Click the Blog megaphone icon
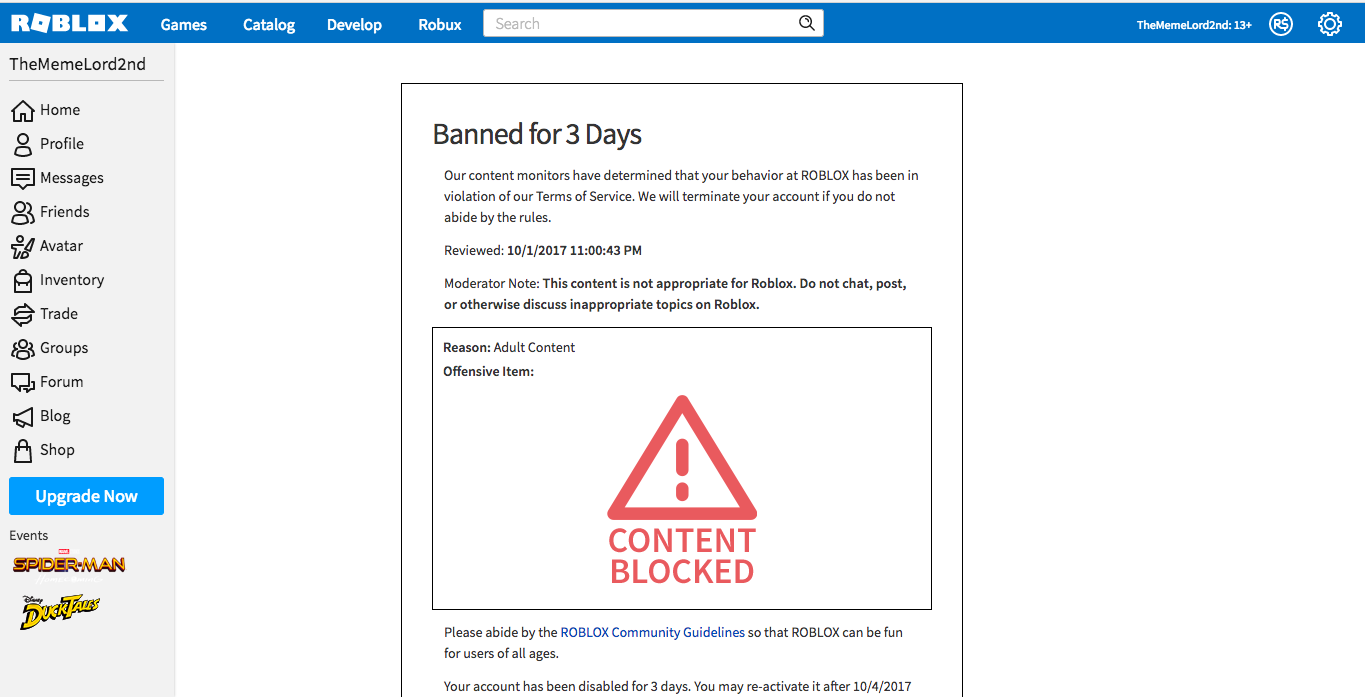This screenshot has width=1365, height=697. pyautogui.click(x=22, y=417)
